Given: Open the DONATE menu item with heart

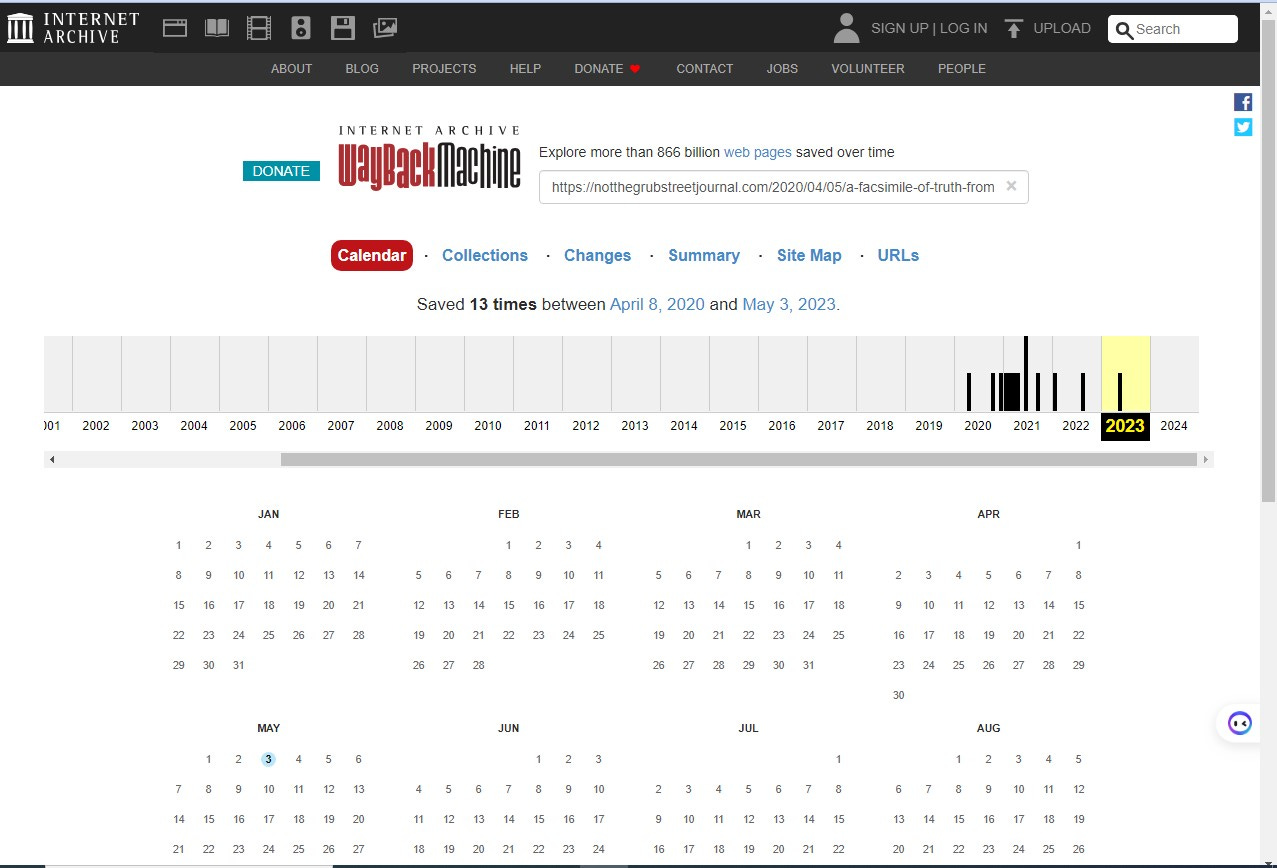Looking at the screenshot, I should point(607,69).
